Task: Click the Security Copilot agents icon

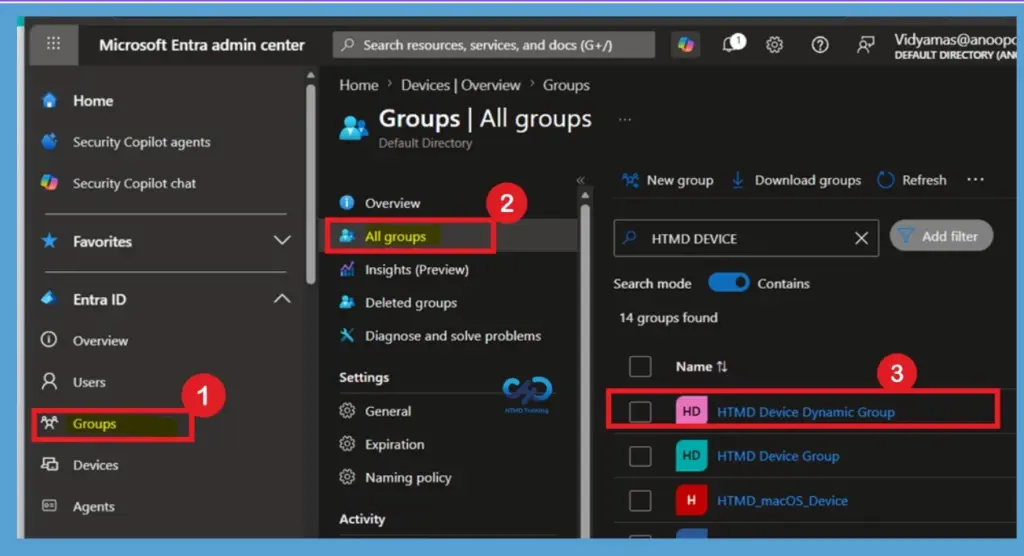Action: (x=50, y=142)
